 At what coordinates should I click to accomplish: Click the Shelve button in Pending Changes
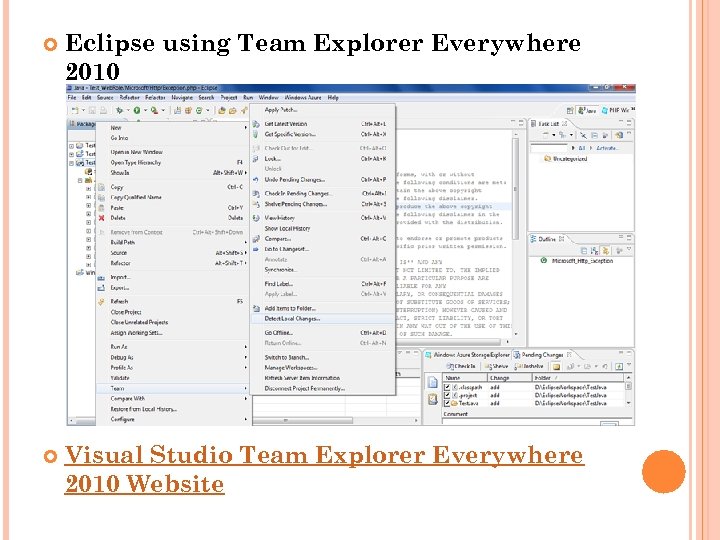(496, 366)
